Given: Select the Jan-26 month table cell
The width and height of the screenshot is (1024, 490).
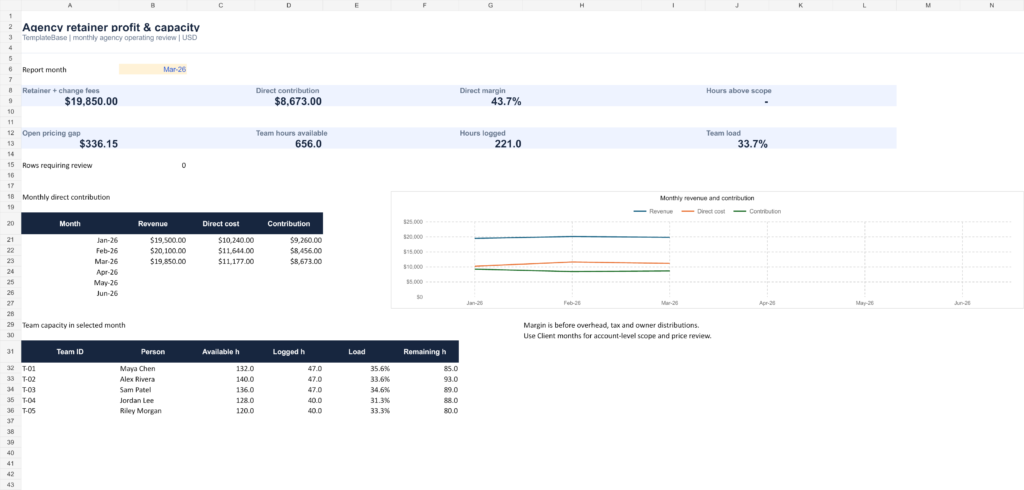Looking at the screenshot, I should [x=70, y=240].
